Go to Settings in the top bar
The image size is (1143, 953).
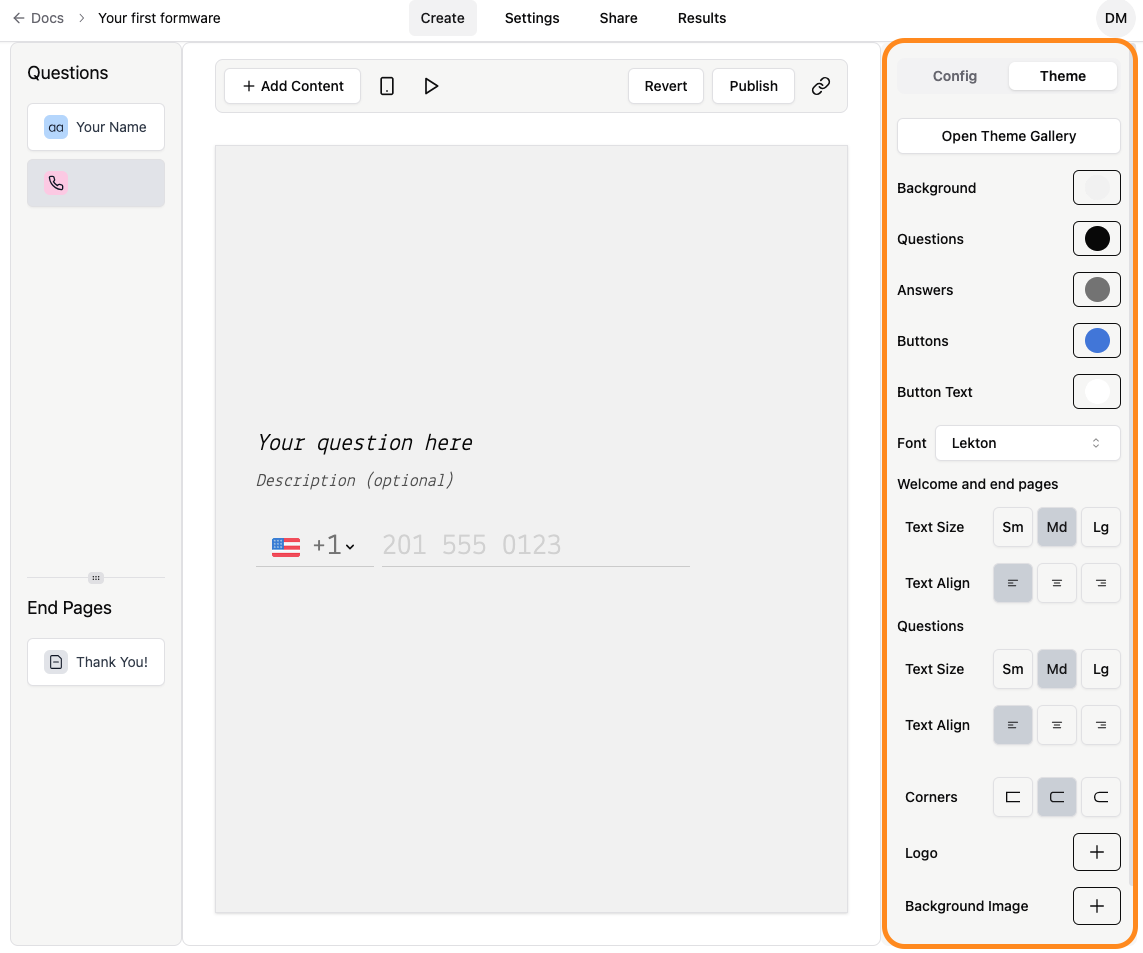pyautogui.click(x=531, y=18)
